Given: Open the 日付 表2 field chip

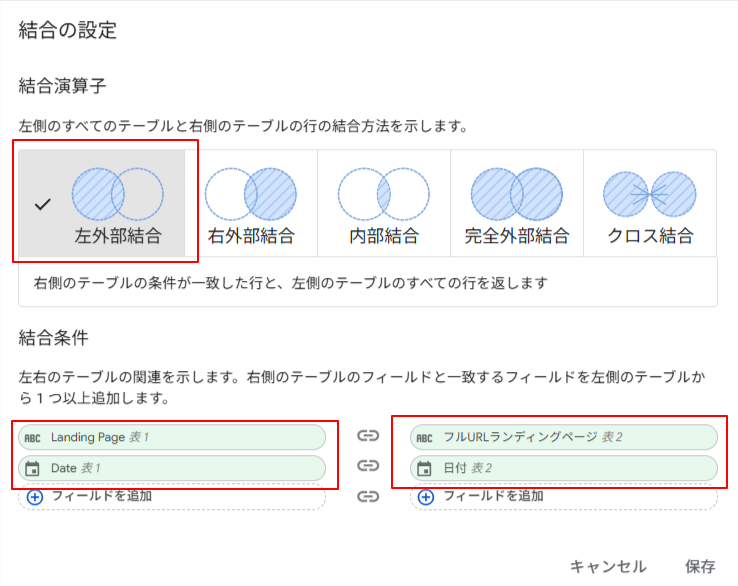Looking at the screenshot, I should tap(564, 468).
